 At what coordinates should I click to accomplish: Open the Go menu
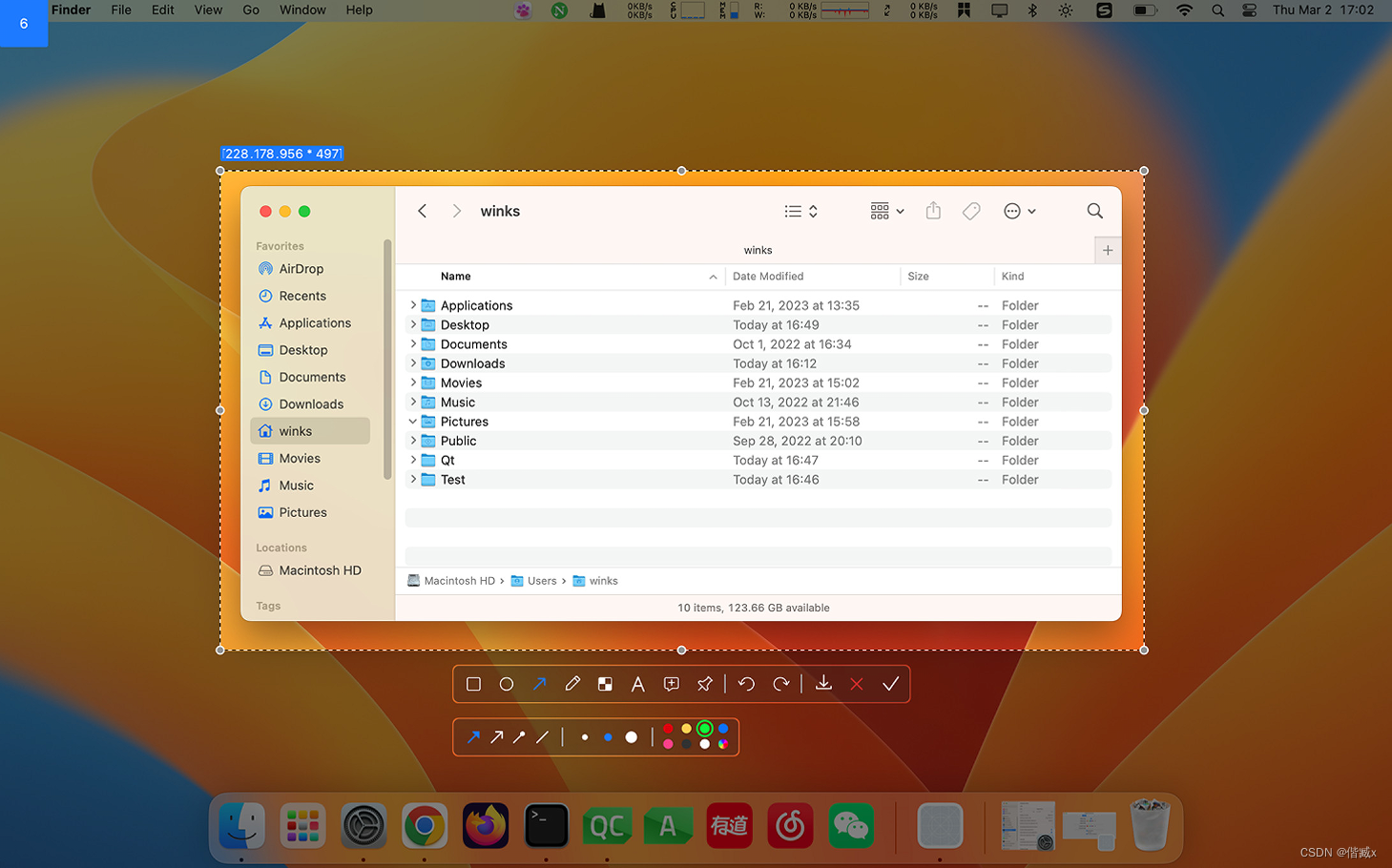click(x=251, y=10)
